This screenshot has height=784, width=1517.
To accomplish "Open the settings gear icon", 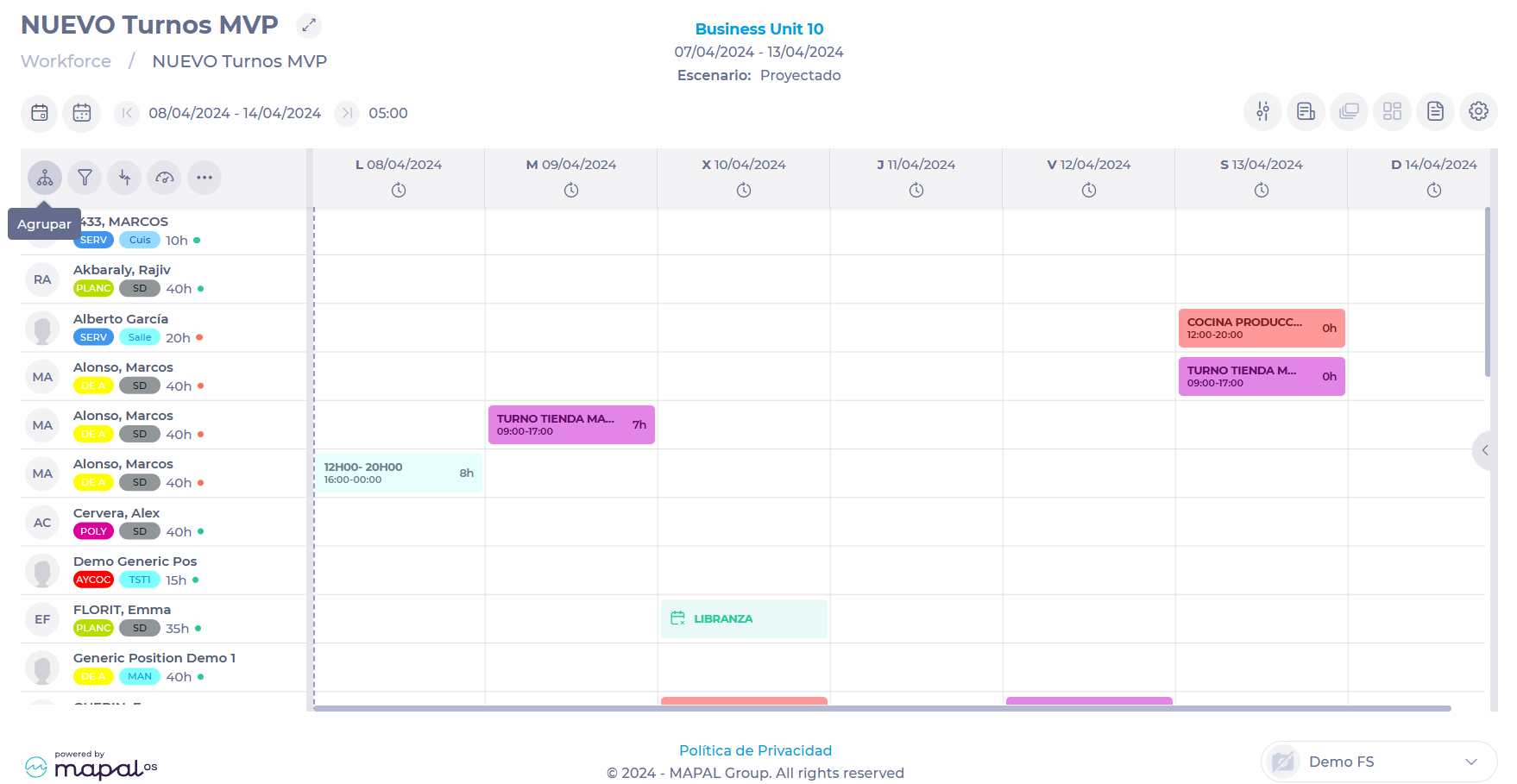I will (x=1478, y=112).
